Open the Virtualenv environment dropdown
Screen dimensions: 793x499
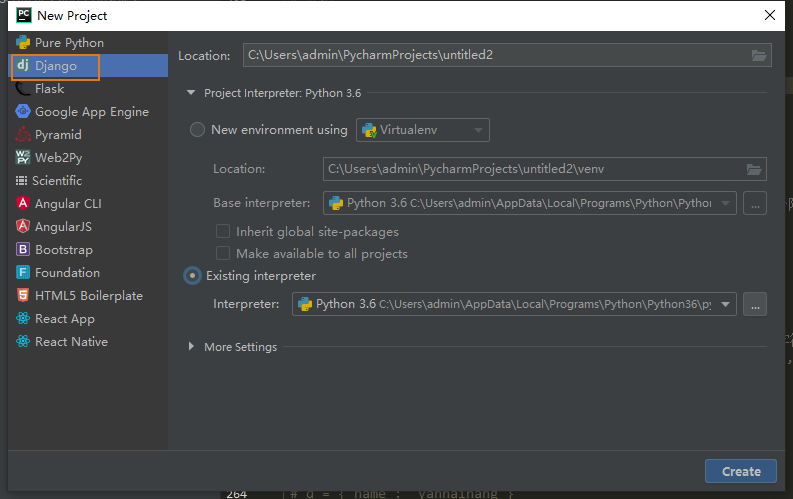click(x=423, y=130)
